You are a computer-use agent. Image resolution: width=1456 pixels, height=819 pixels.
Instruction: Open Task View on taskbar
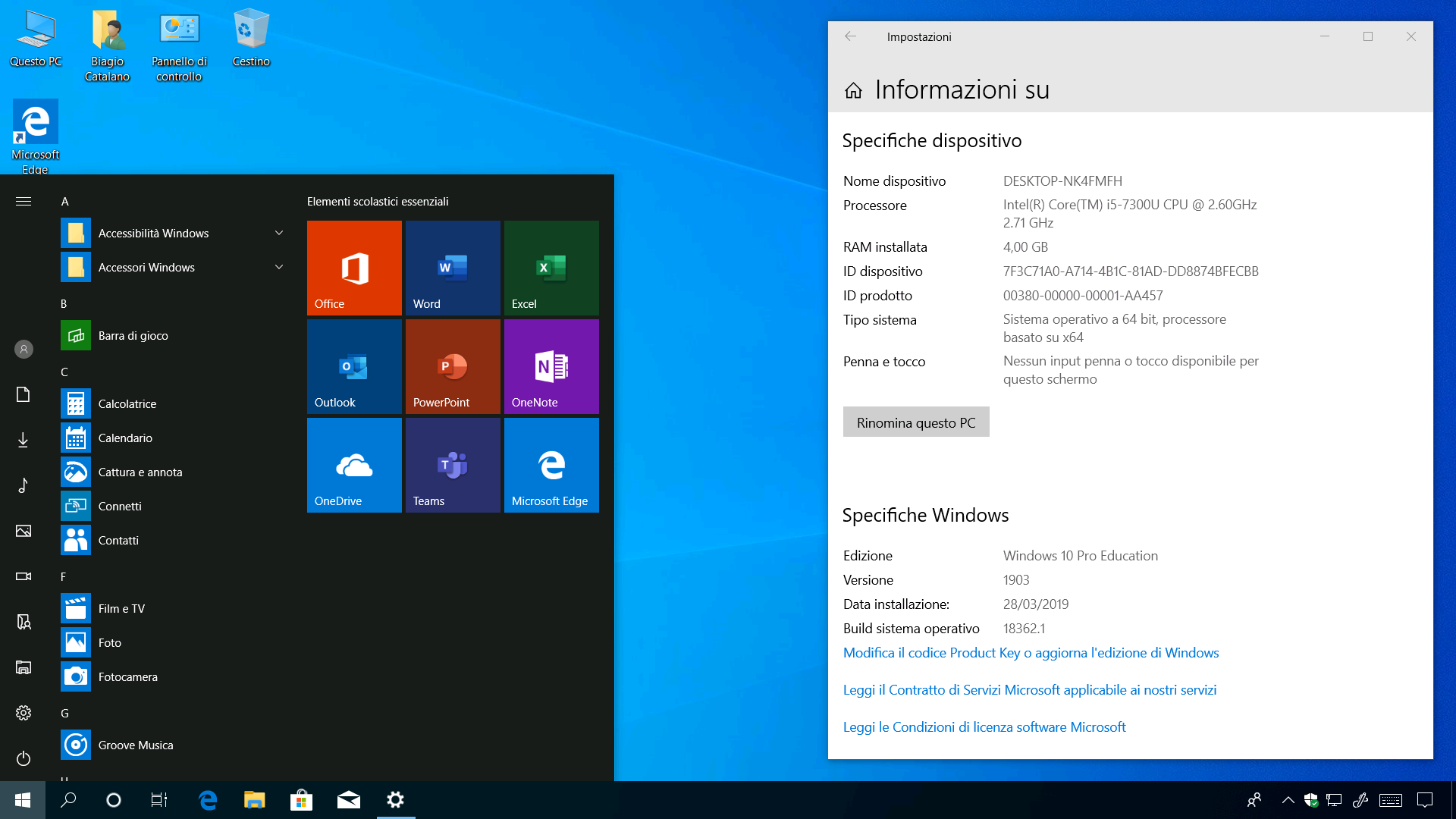click(x=159, y=800)
